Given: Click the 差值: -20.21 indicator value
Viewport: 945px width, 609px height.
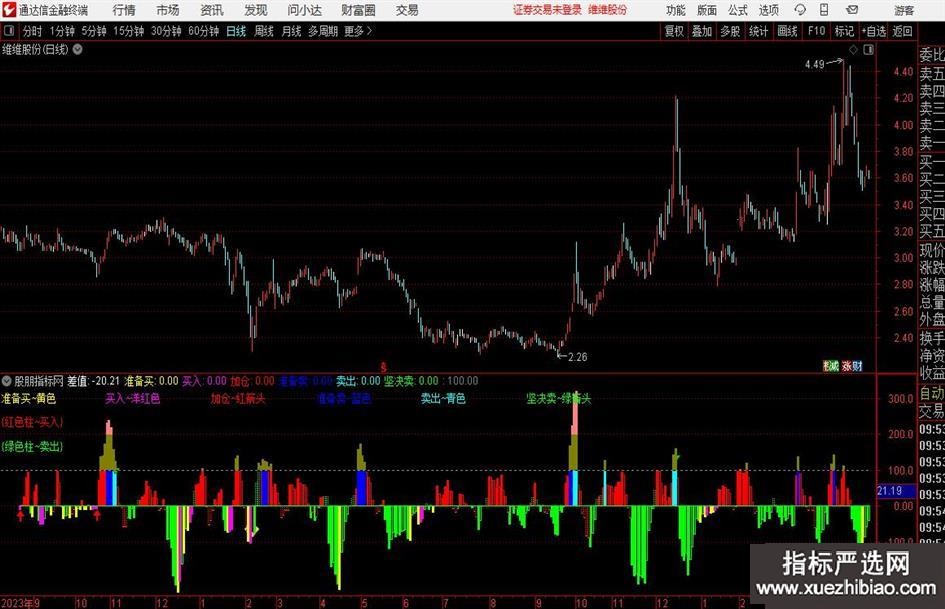Looking at the screenshot, I should click(93, 381).
